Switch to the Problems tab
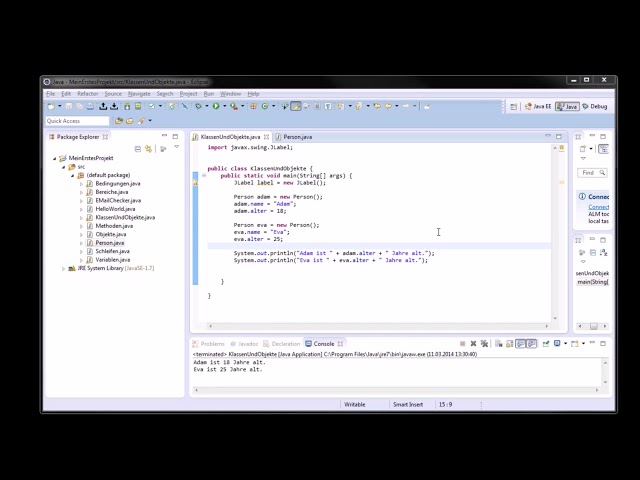 [x=209, y=344]
